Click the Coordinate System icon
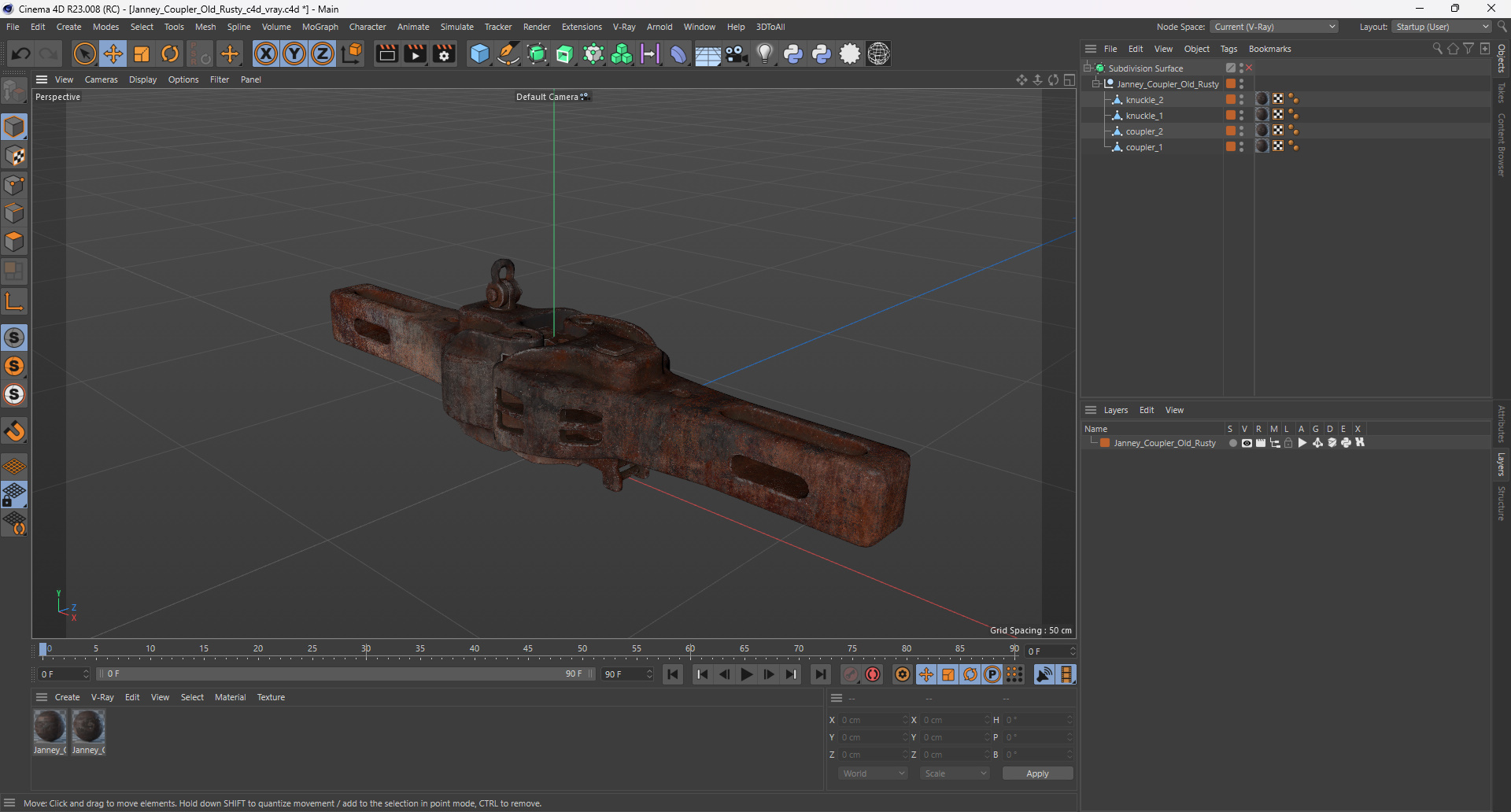Viewport: 1511px width, 812px height. 353,54
